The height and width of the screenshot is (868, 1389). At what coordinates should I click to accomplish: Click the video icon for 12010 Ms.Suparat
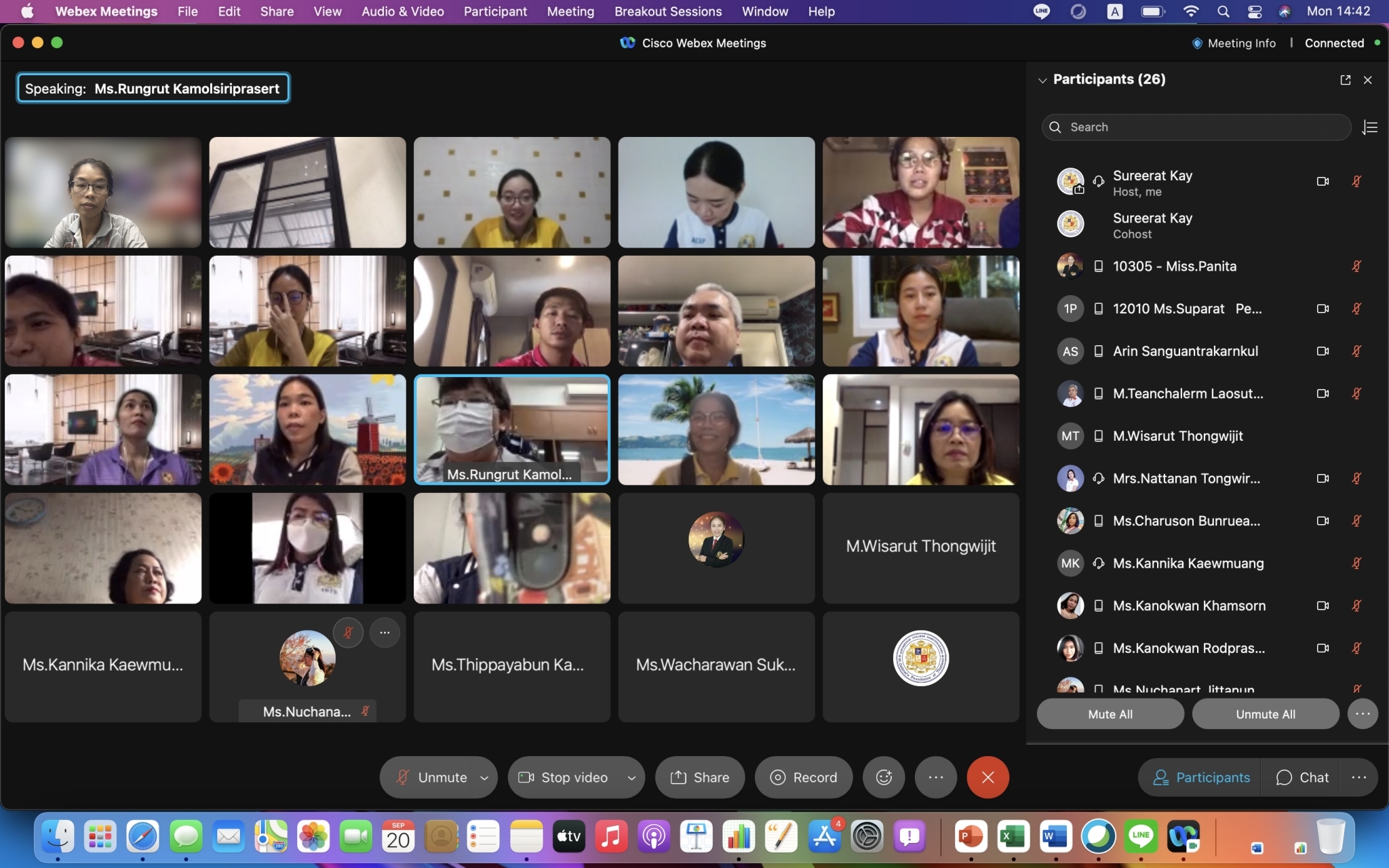point(1323,309)
